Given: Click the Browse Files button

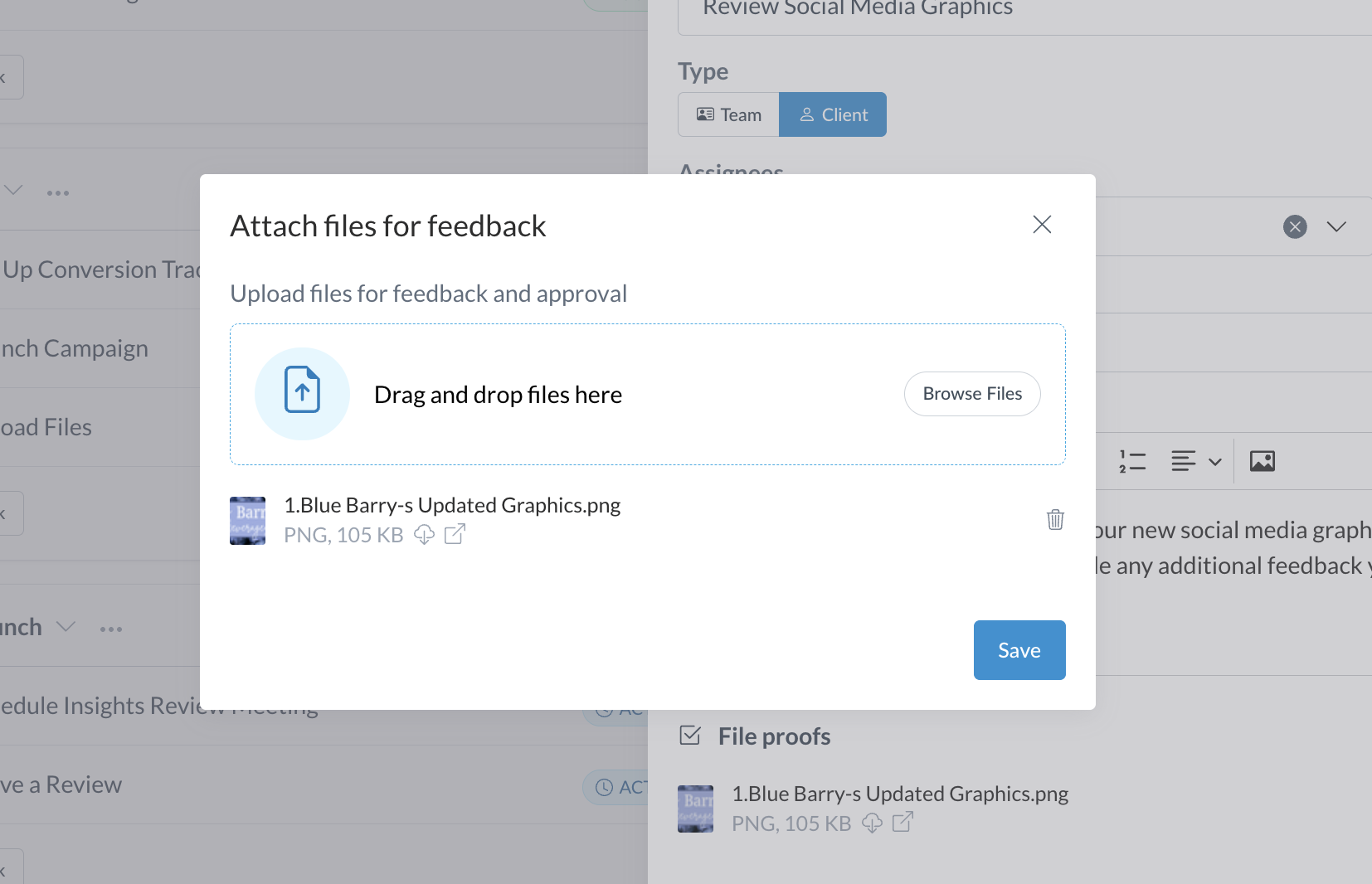Looking at the screenshot, I should pyautogui.click(x=972, y=394).
